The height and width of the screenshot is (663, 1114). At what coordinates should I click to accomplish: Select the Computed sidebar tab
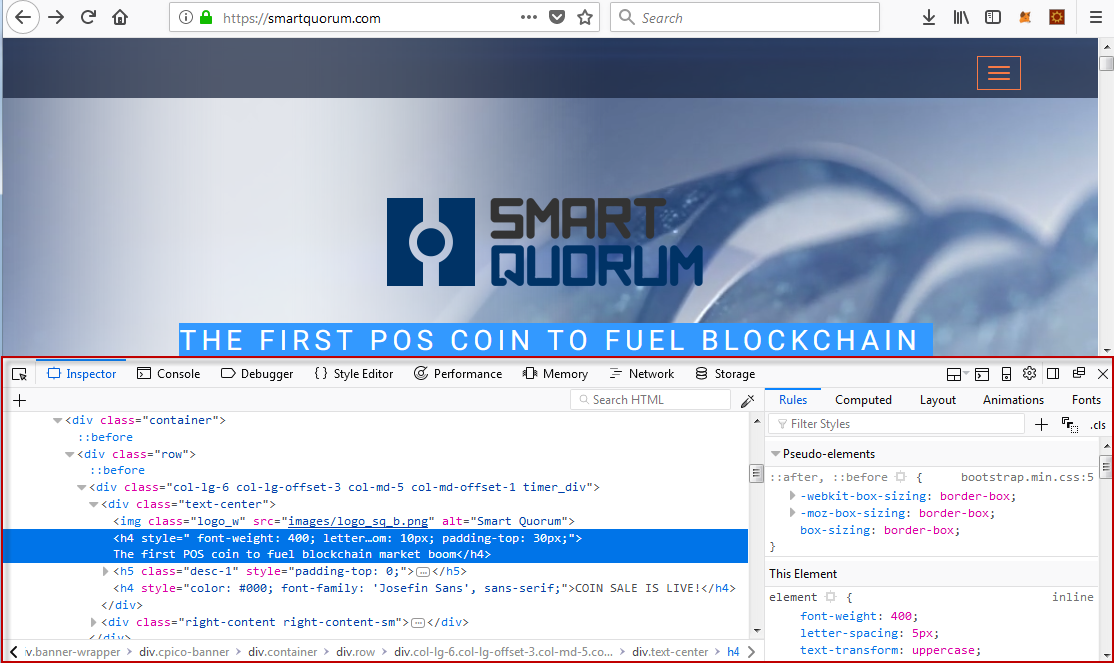[863, 400]
